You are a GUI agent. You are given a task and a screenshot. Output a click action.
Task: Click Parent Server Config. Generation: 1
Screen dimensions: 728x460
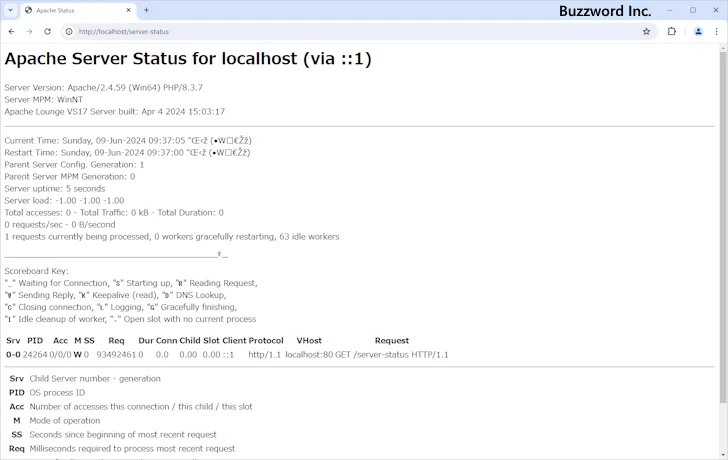pyautogui.click(x=74, y=164)
